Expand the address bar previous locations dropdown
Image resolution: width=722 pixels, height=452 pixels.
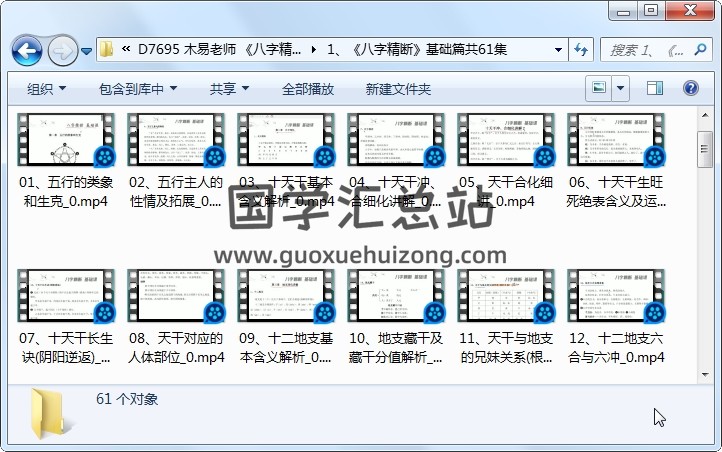[x=557, y=49]
